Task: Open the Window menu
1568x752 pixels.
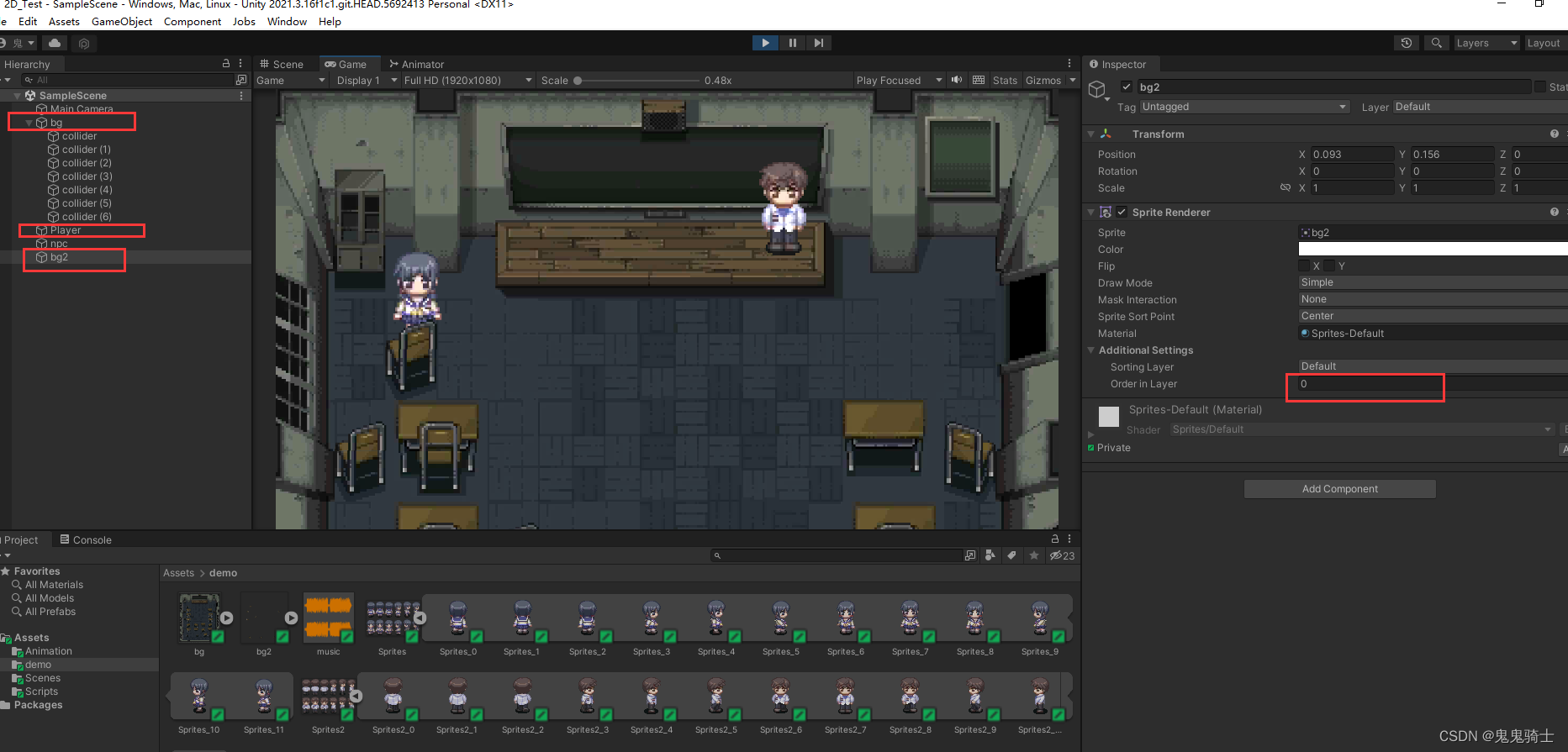Action: point(287,22)
